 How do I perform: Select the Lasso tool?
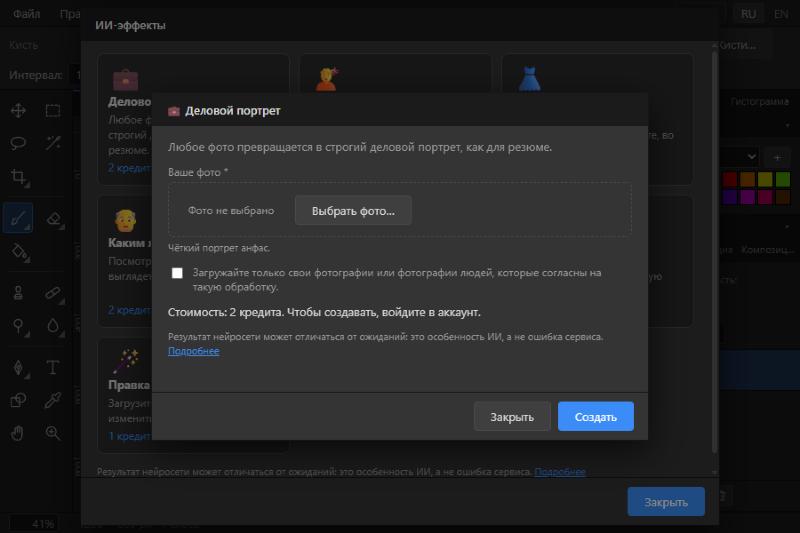tap(18, 143)
